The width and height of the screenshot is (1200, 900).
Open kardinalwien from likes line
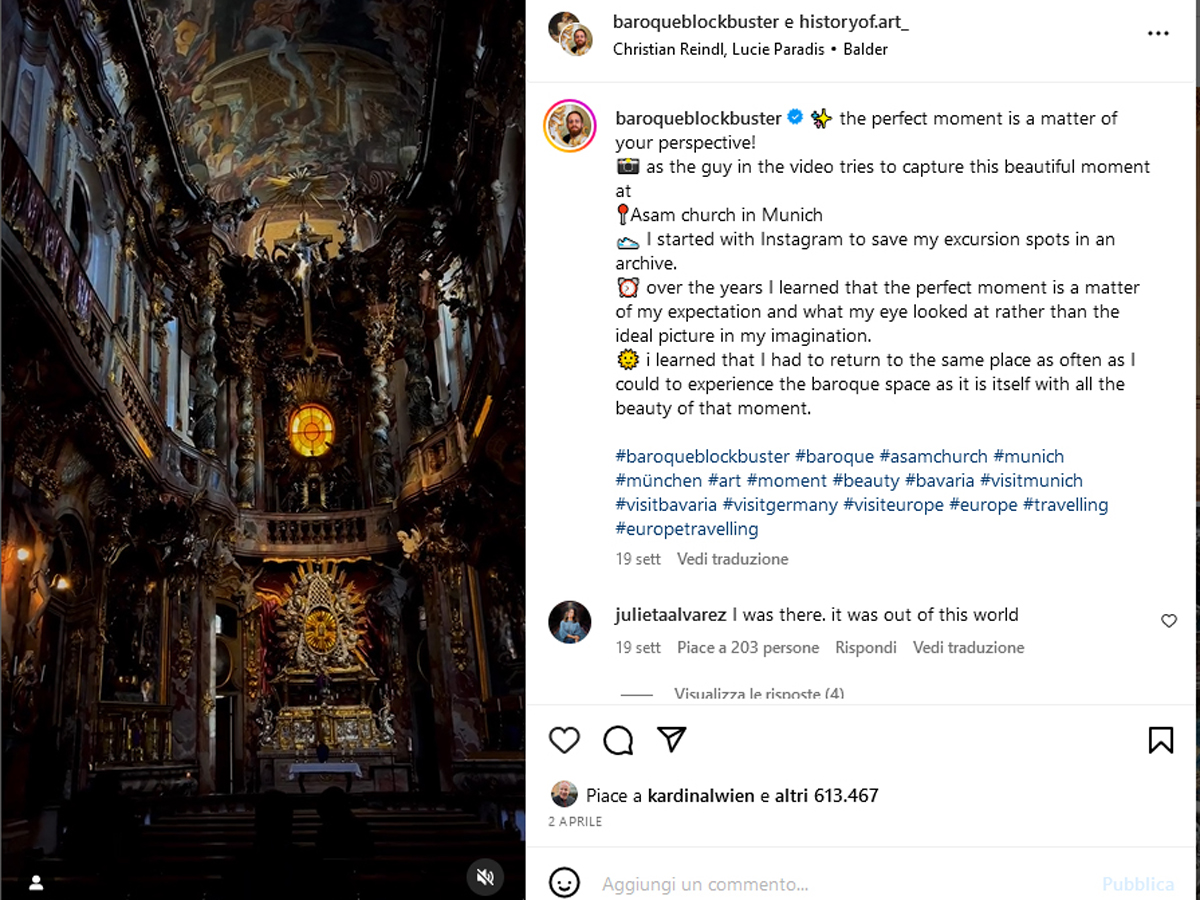(700, 796)
